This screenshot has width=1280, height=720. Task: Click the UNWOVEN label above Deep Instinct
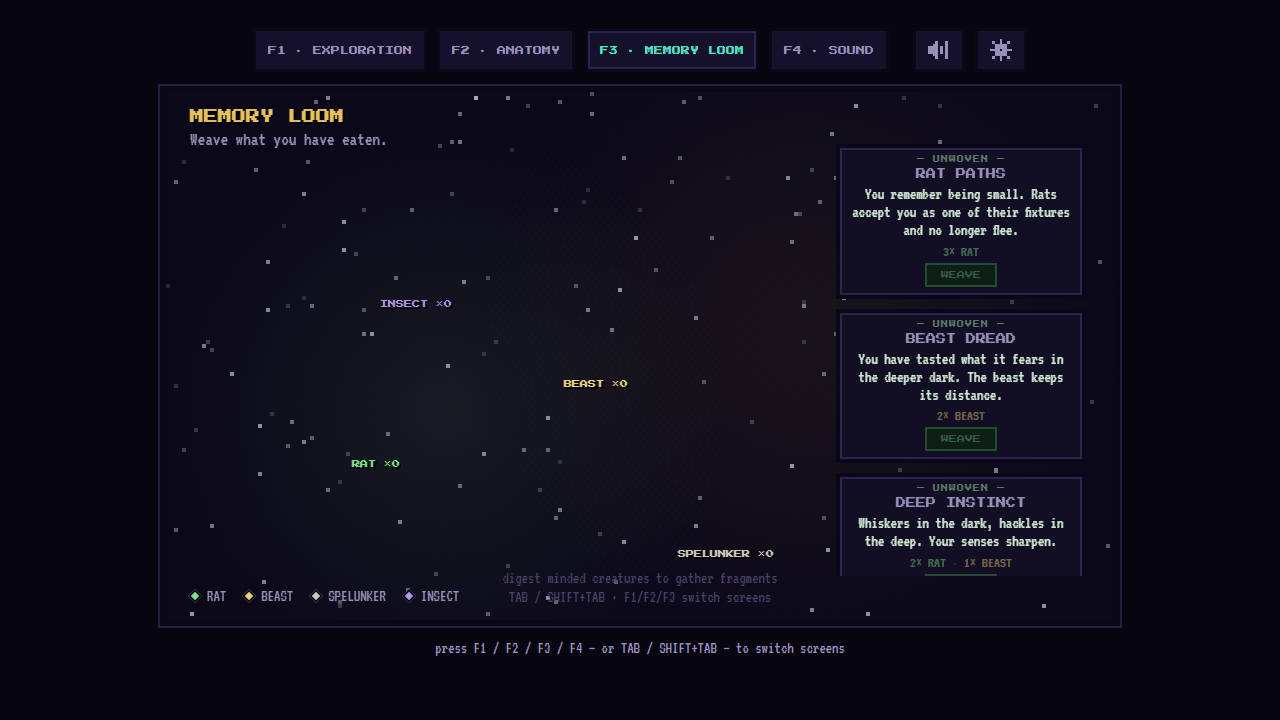(x=961, y=488)
